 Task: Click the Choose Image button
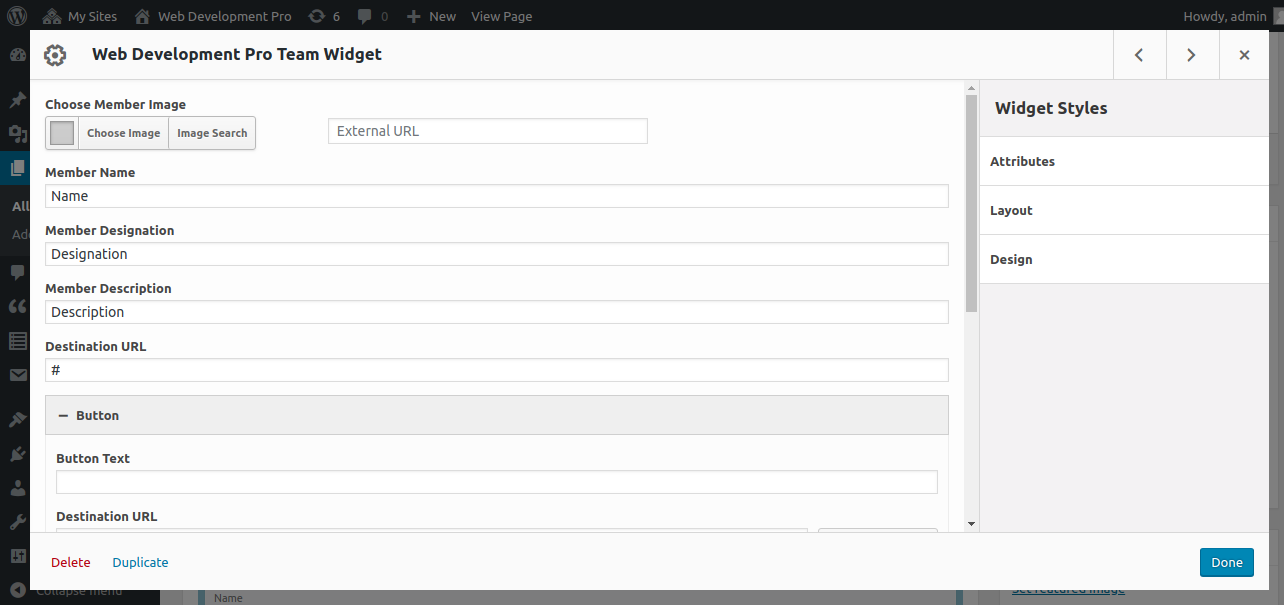[123, 133]
